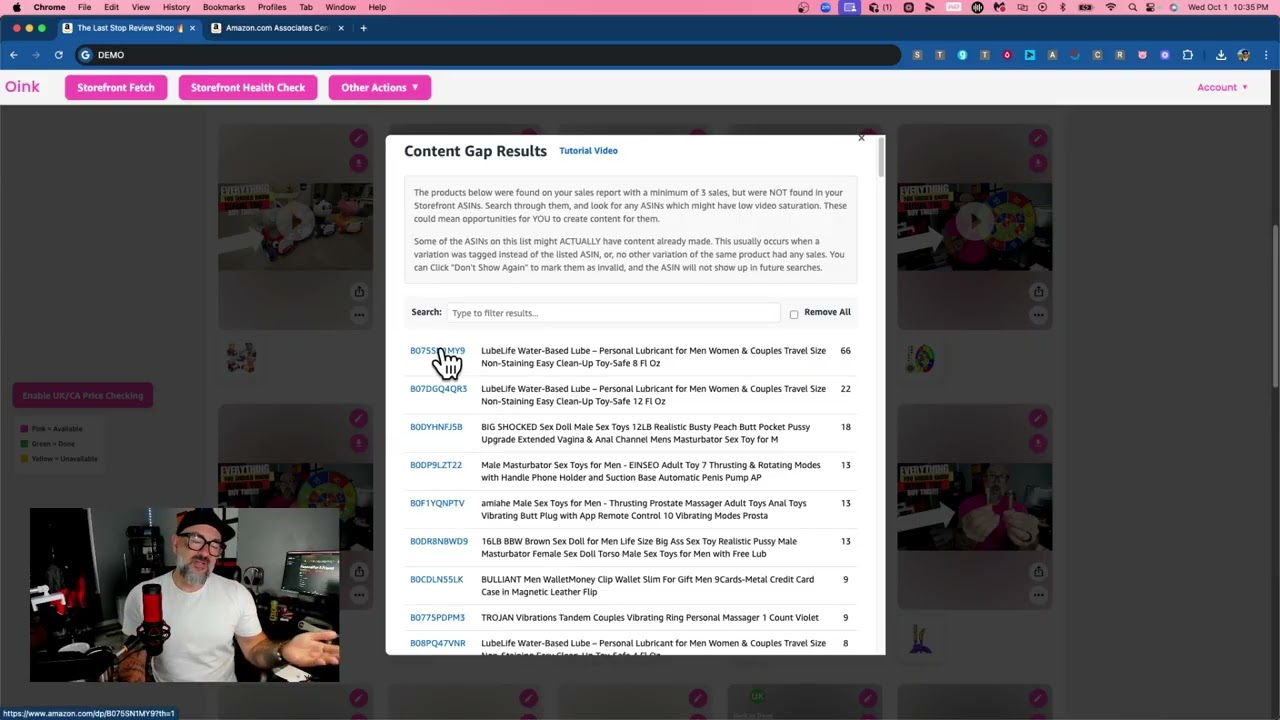Switch to Amazon.com Associates Central tab

pos(276,28)
